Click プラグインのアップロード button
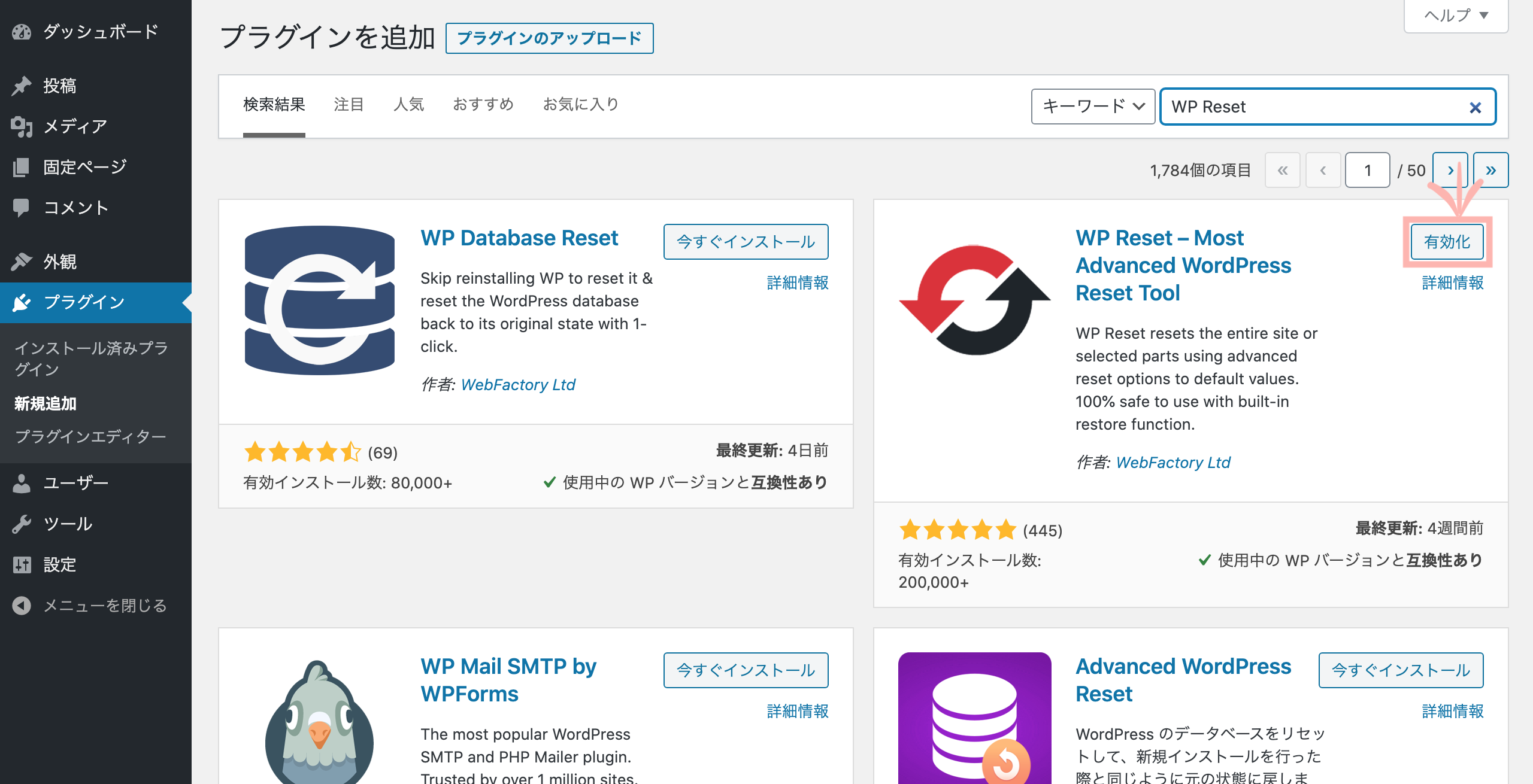The height and width of the screenshot is (784, 1533). click(549, 38)
